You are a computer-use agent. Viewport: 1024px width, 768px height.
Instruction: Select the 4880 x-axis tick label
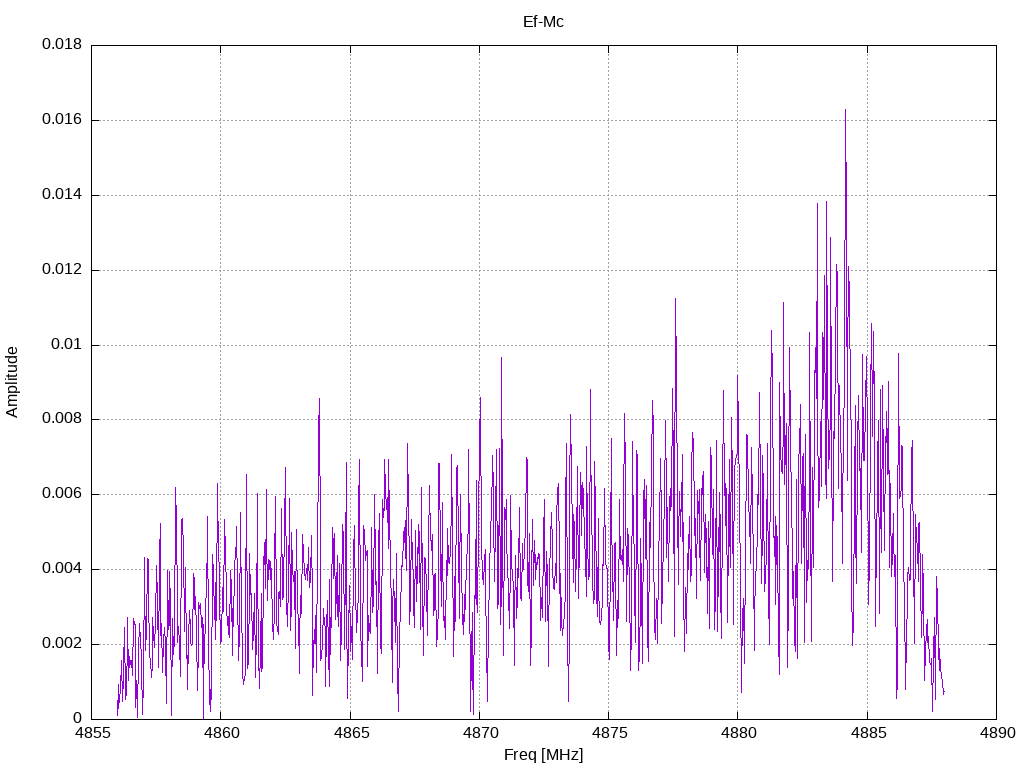coord(737,733)
